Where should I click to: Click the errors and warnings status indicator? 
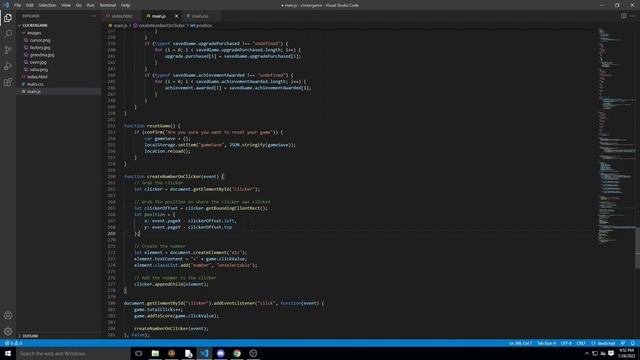[13, 343]
